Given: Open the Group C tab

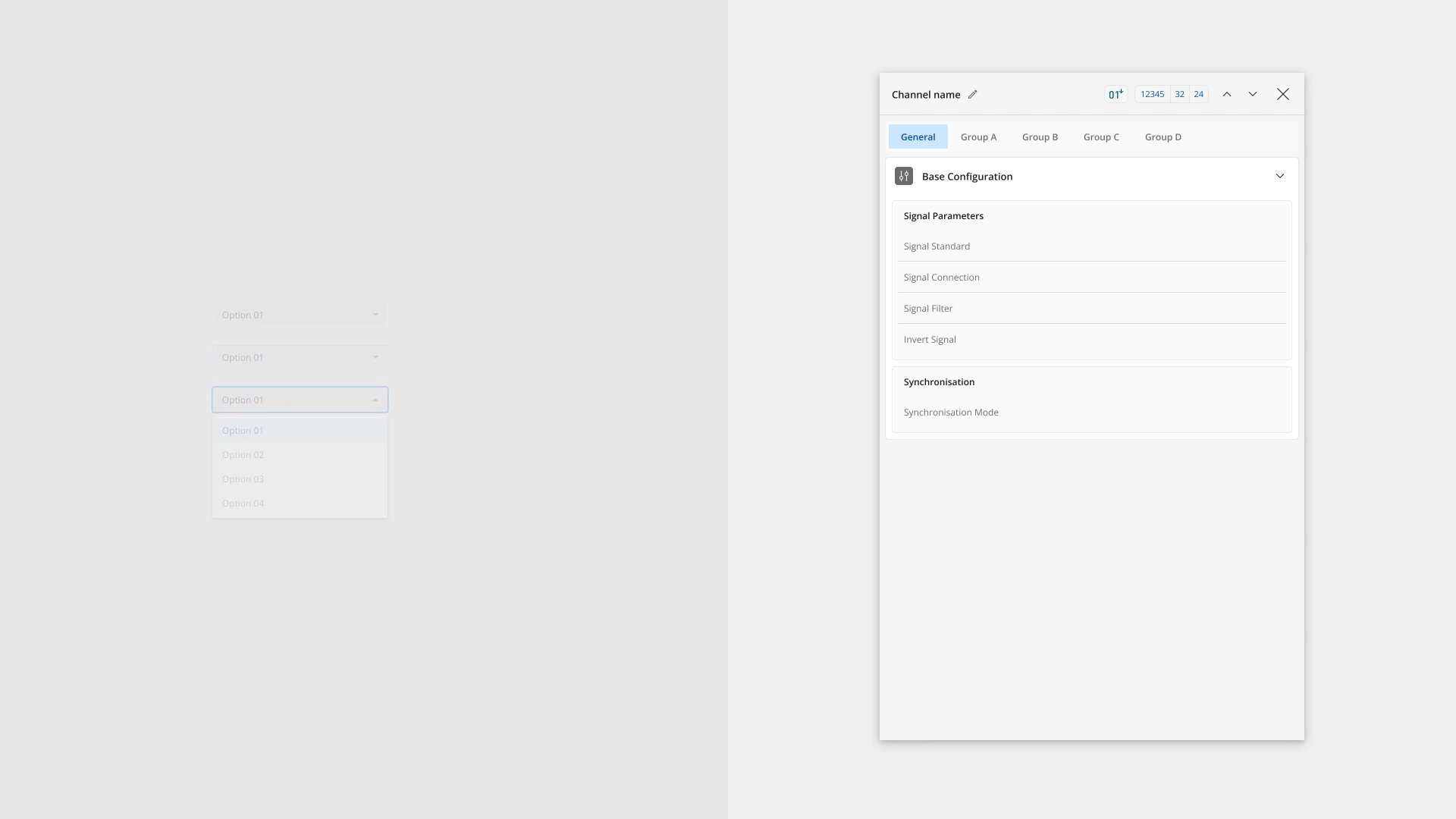Looking at the screenshot, I should tap(1101, 136).
